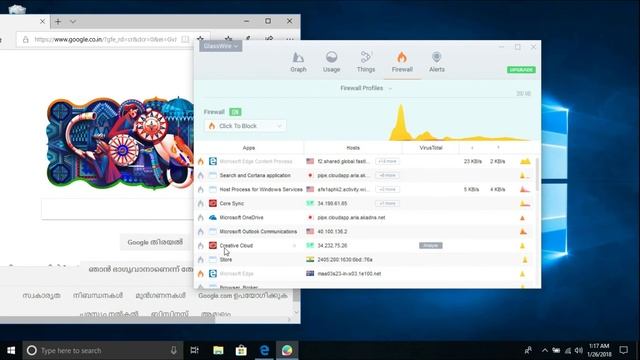The height and width of the screenshot is (360, 640).
Task: Click the Creative Cloud app icon
Action: coord(213,245)
